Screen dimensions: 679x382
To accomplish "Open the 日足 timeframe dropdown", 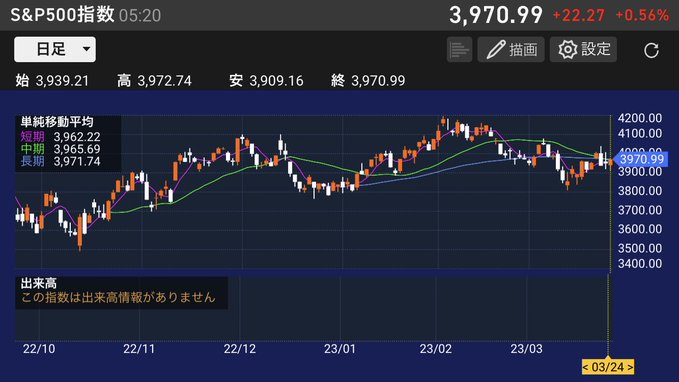I will pyautogui.click(x=55, y=49).
